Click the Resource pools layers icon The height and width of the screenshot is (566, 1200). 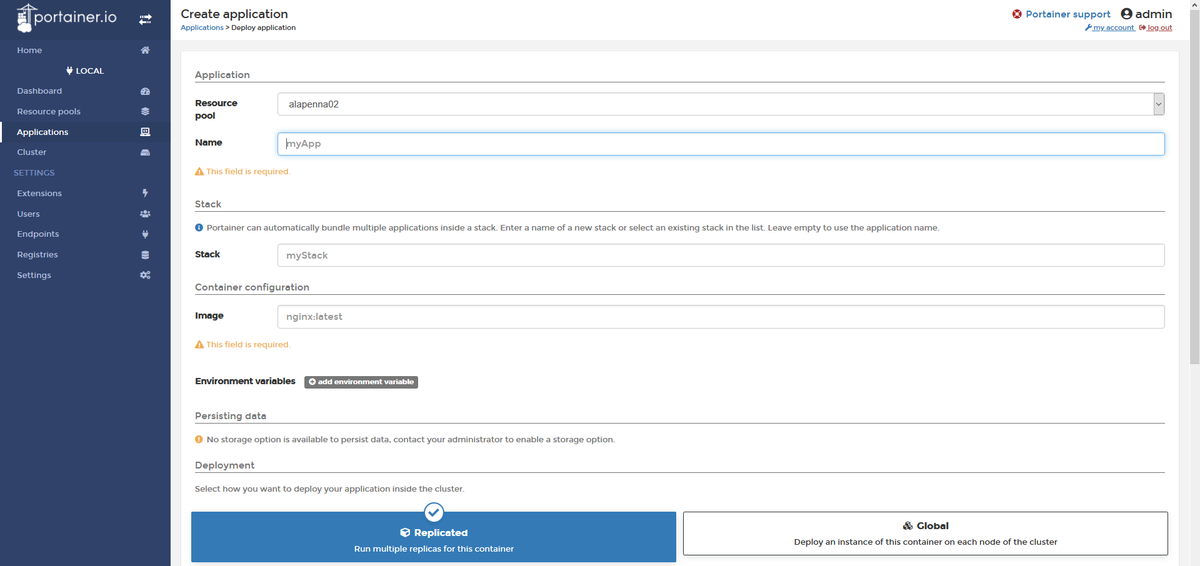tap(145, 111)
